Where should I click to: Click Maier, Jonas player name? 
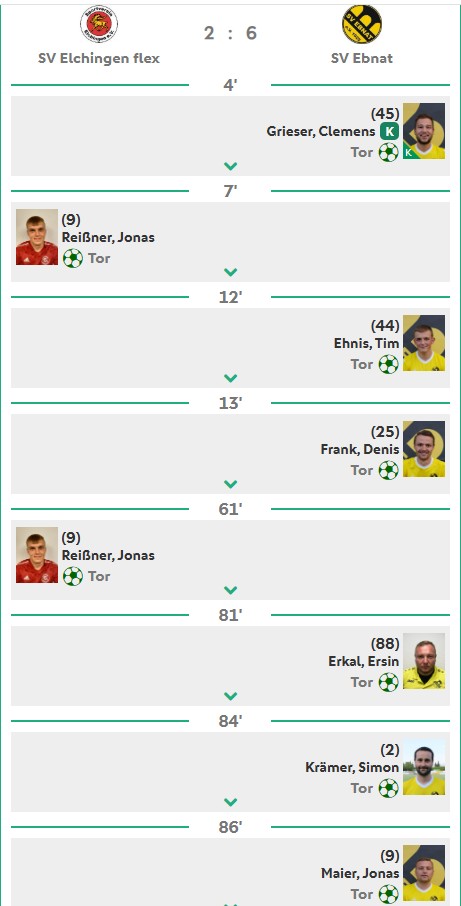pos(360,873)
